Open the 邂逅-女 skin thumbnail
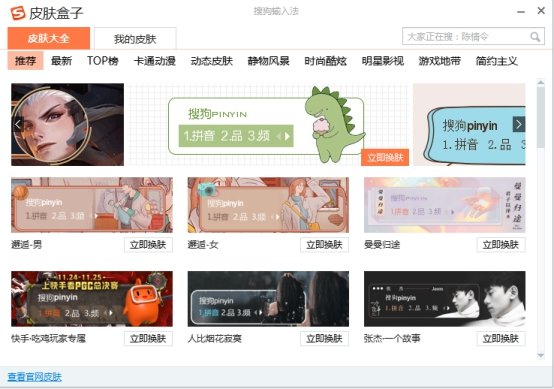The image size is (554, 389). point(268,205)
